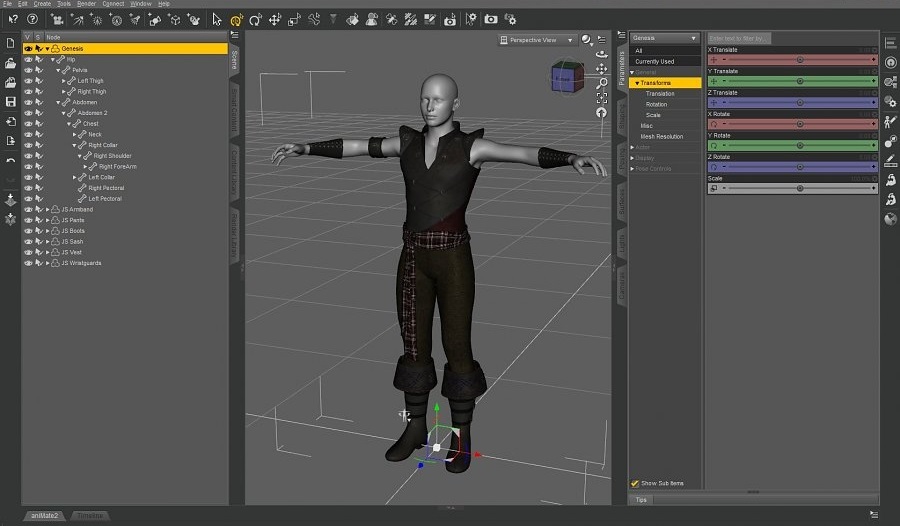Expand the JS Vest tree node

pyautogui.click(x=47, y=252)
